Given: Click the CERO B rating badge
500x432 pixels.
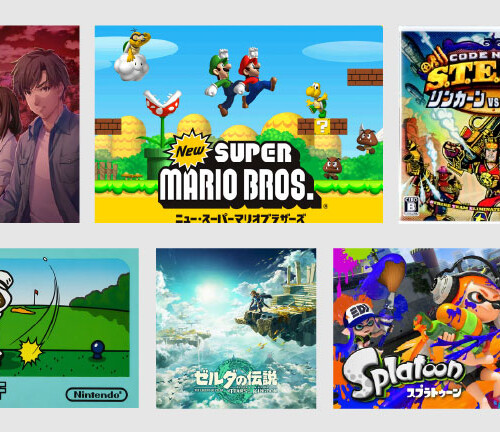Looking at the screenshot, I should [410, 204].
